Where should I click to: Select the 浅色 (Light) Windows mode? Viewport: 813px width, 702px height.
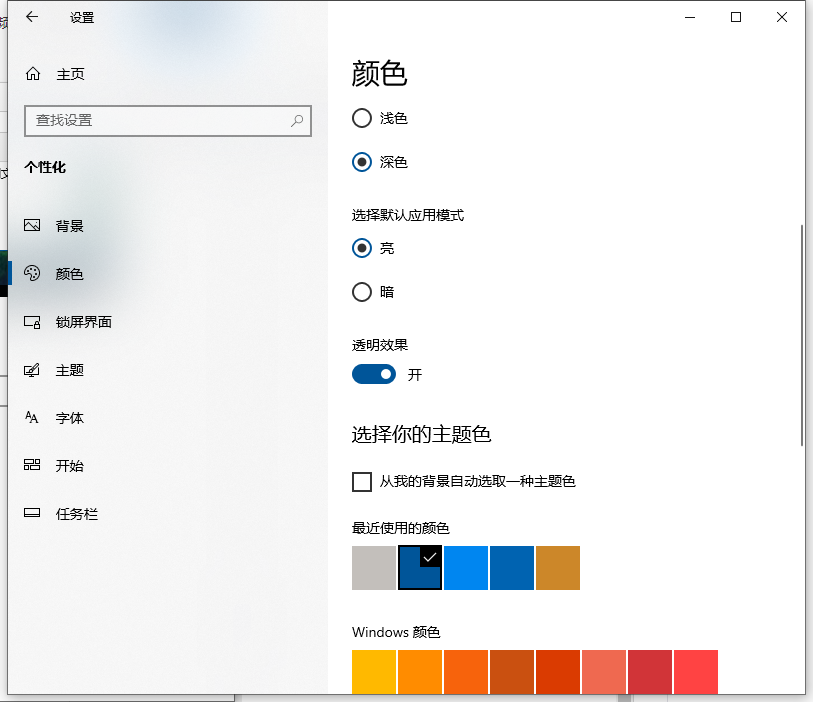(361, 118)
